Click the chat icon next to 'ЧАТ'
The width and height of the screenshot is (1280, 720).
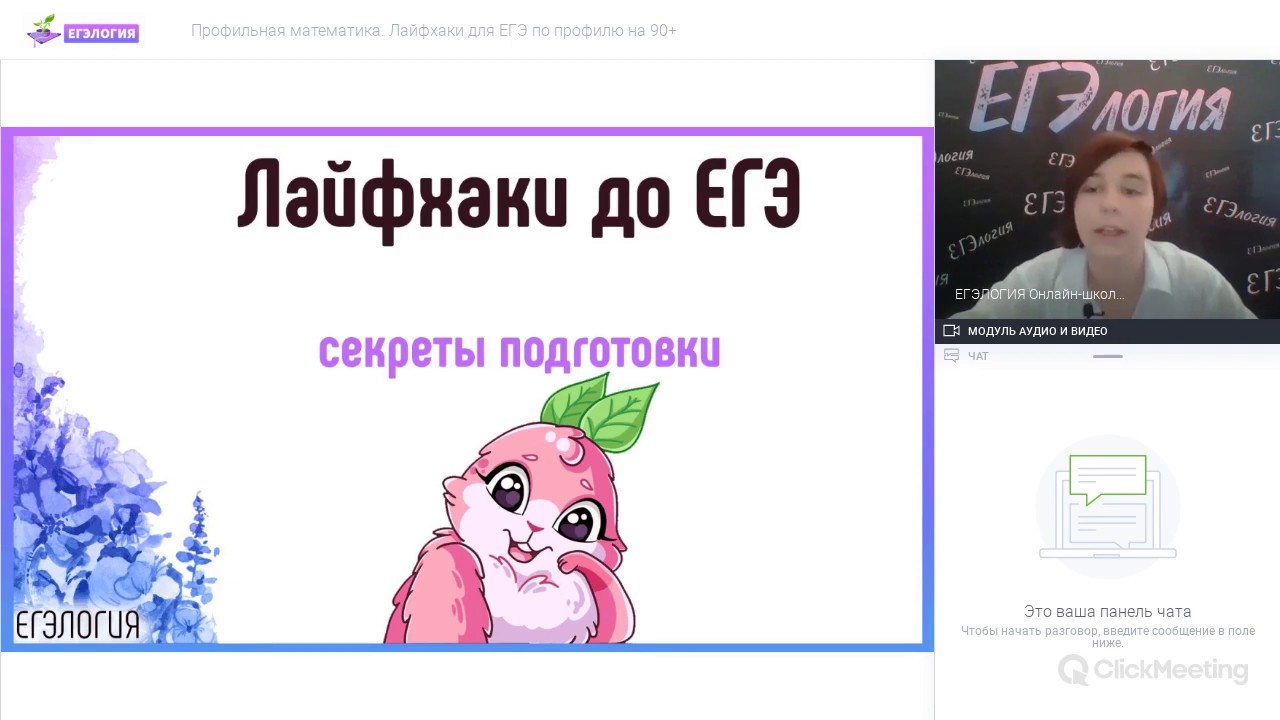(x=951, y=355)
